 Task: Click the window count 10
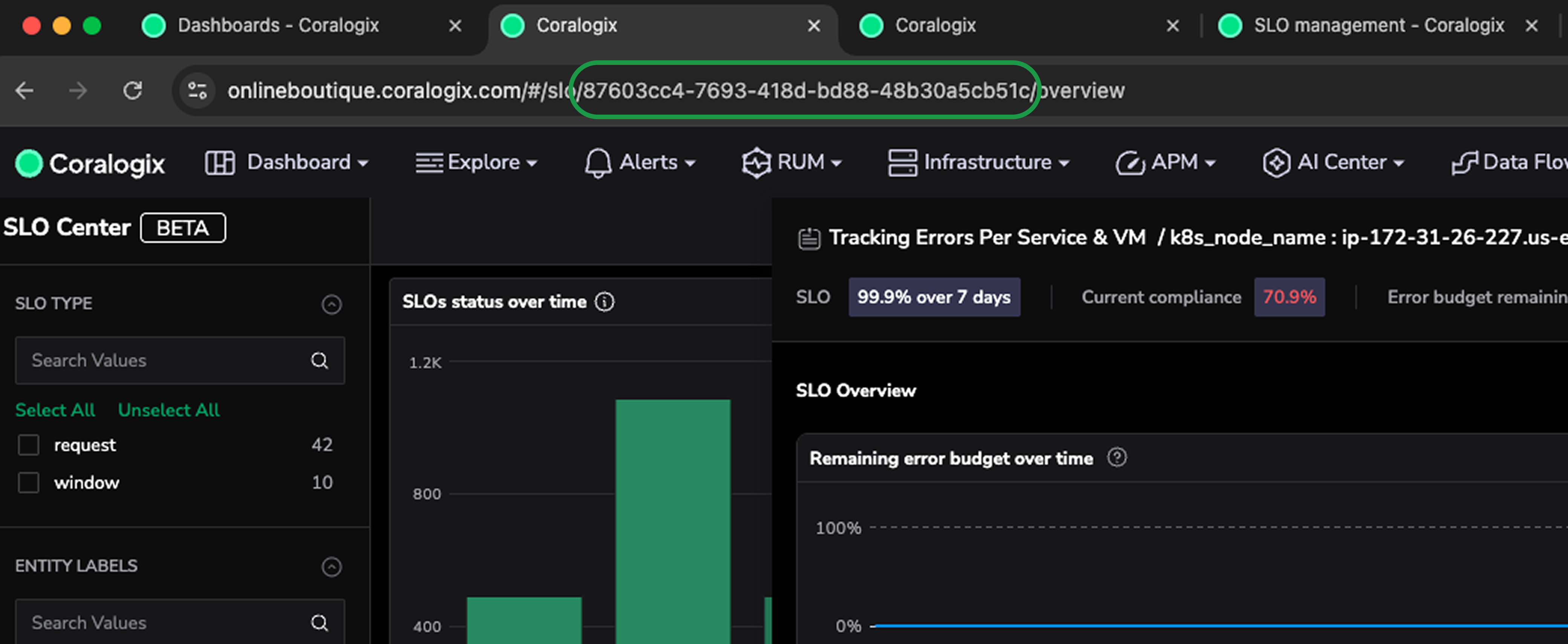322,483
